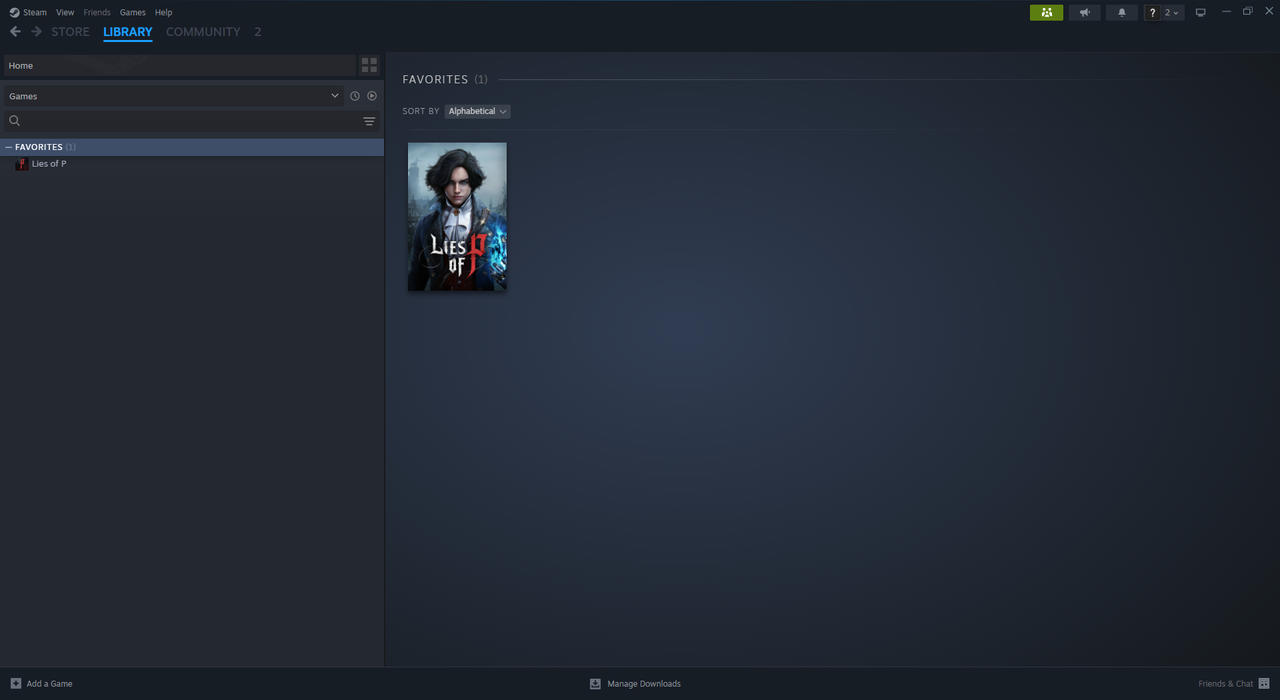Click the Add a Game plus icon
The width and height of the screenshot is (1280, 700).
pyautogui.click(x=16, y=683)
